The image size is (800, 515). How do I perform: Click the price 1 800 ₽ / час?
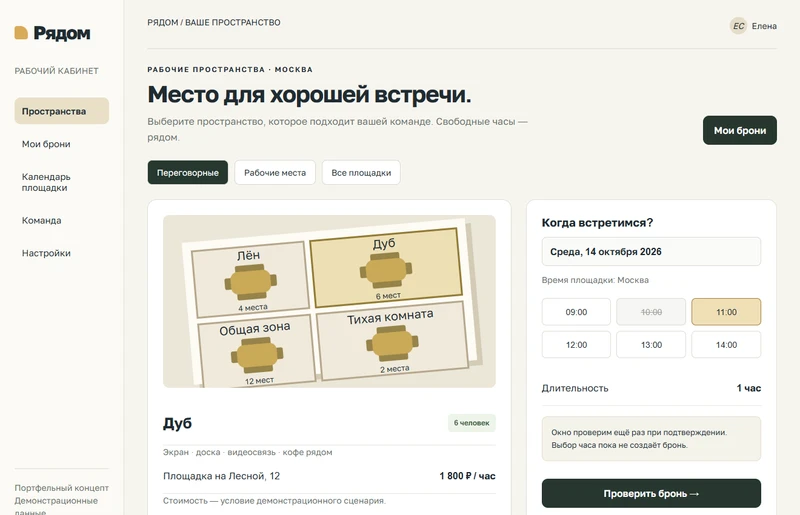pyautogui.click(x=467, y=476)
